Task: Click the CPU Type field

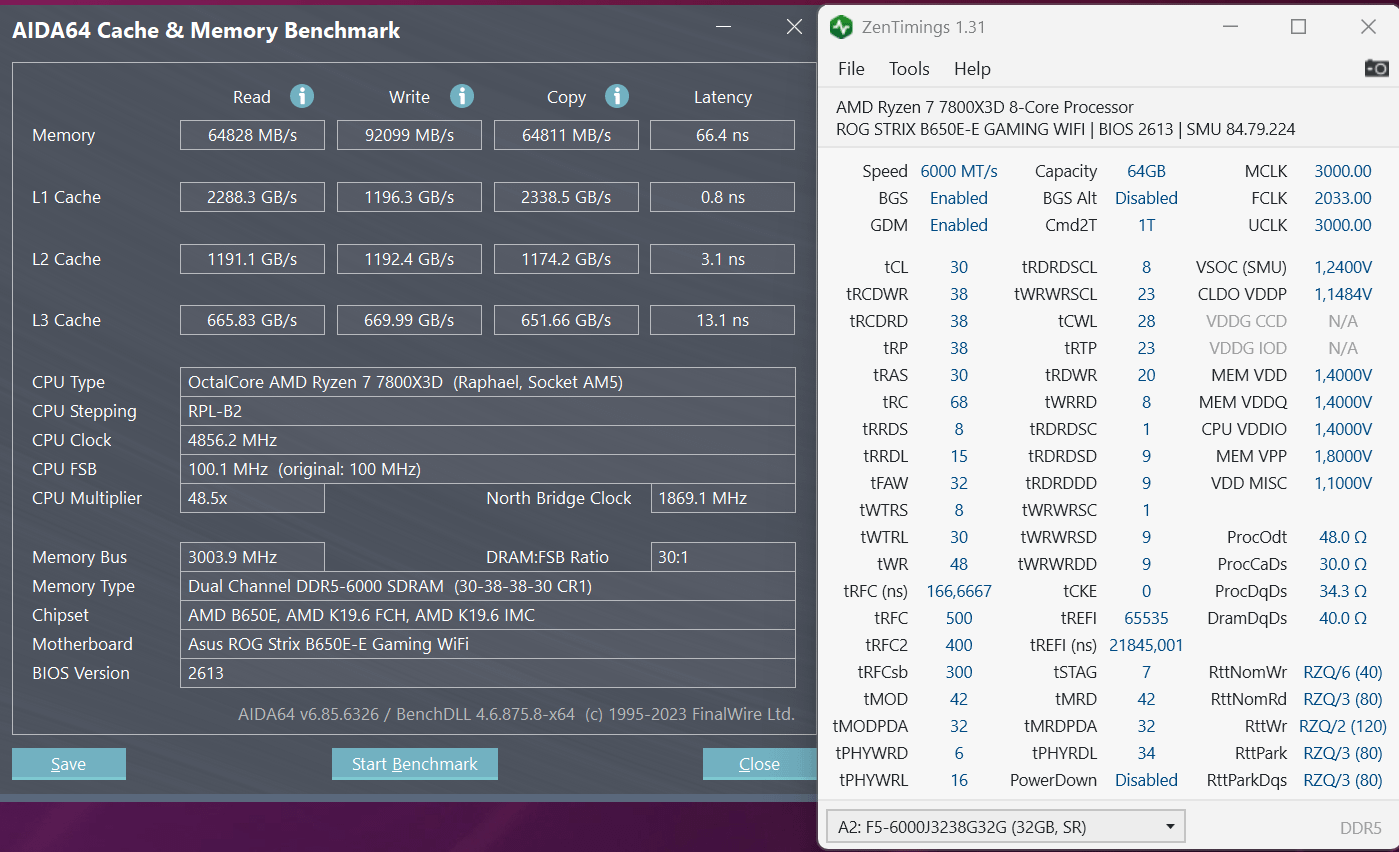Action: point(488,382)
